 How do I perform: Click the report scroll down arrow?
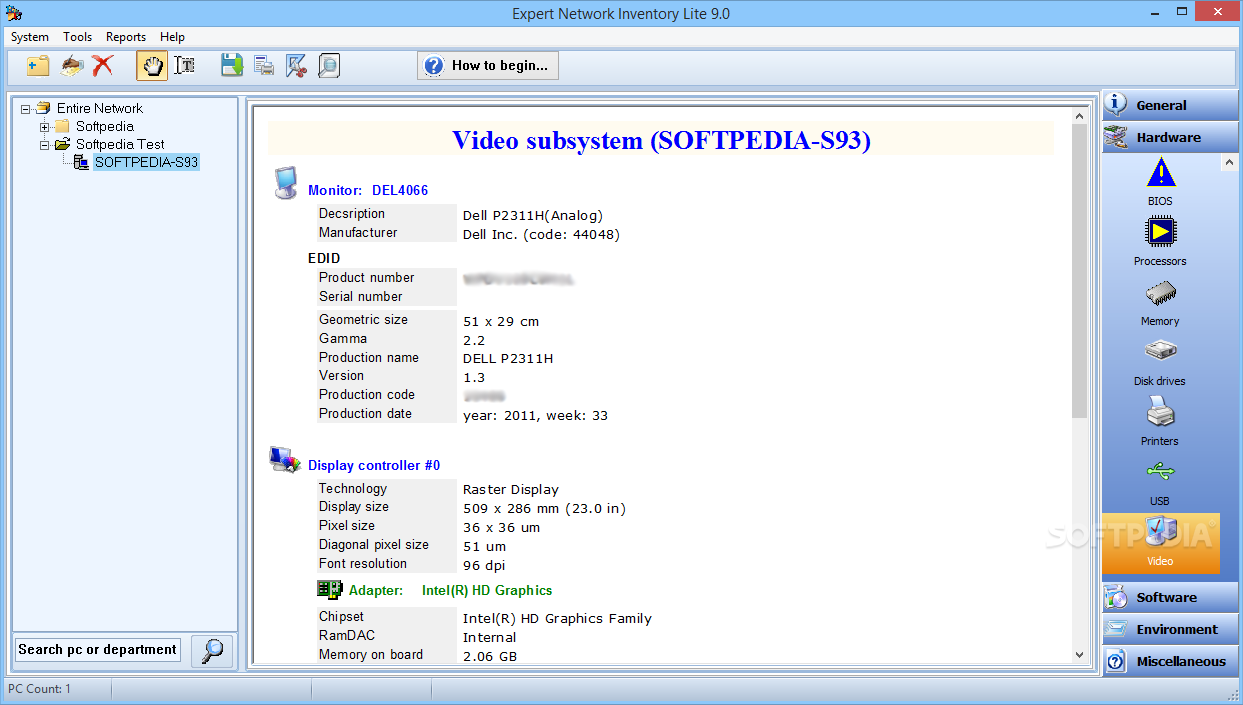(1079, 654)
